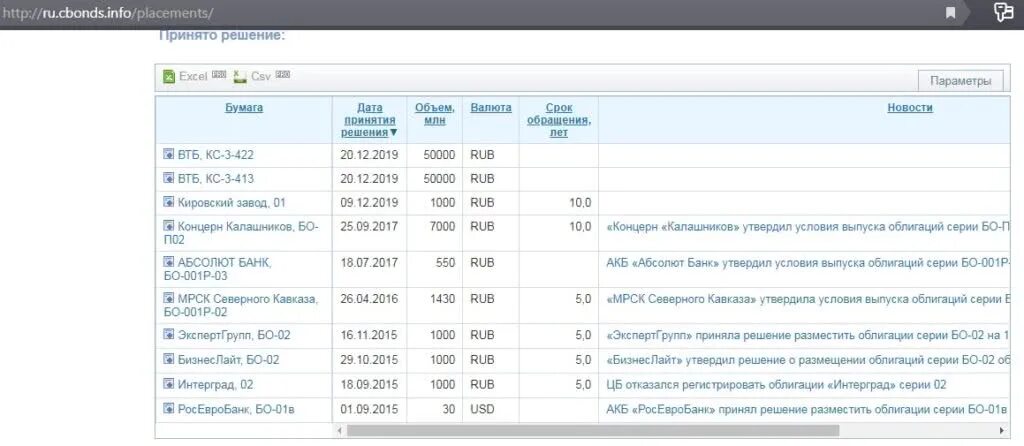Export table via Csv link
This screenshot has height=446, width=1024.
261,76
